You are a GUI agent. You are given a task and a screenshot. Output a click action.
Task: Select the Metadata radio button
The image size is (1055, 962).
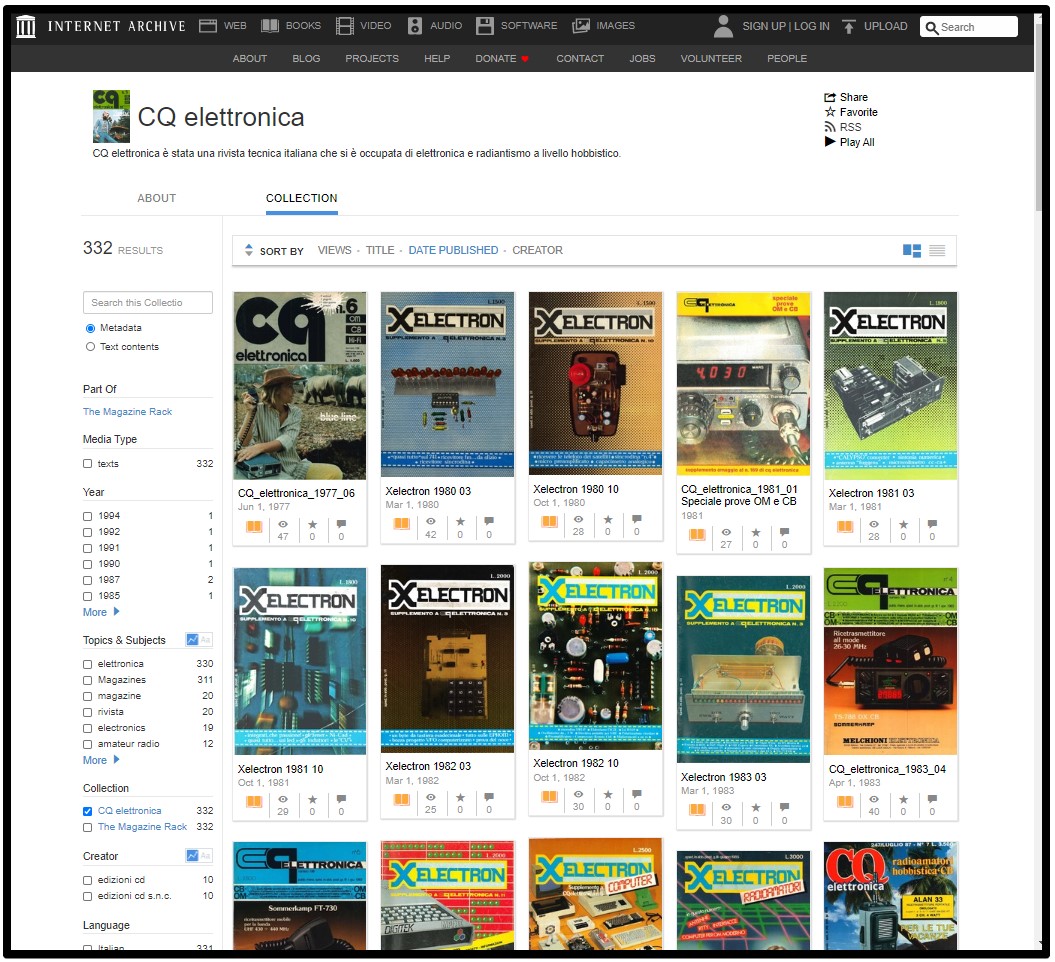click(x=90, y=328)
